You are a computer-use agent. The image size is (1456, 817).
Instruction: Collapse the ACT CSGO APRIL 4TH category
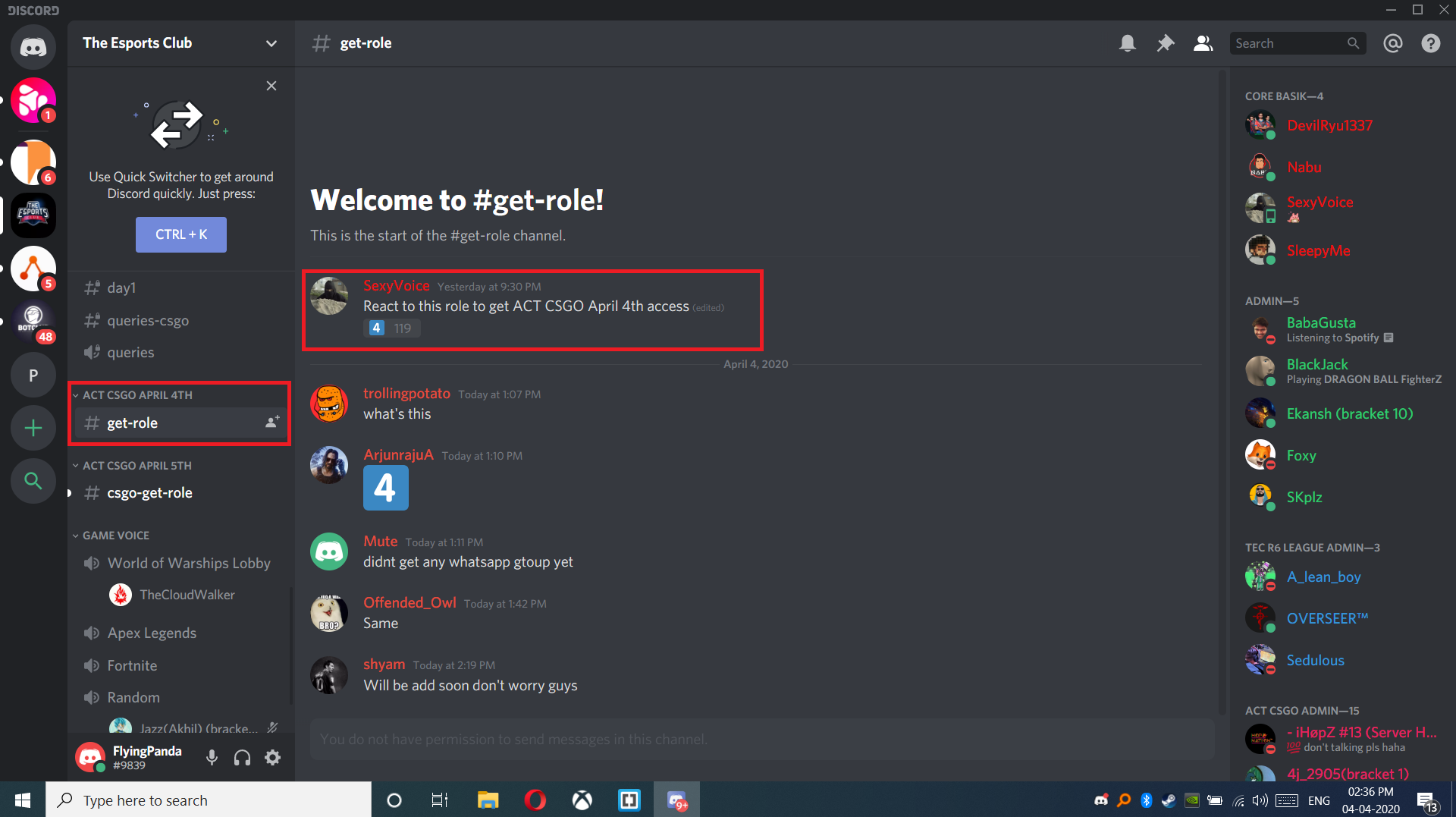coord(133,394)
